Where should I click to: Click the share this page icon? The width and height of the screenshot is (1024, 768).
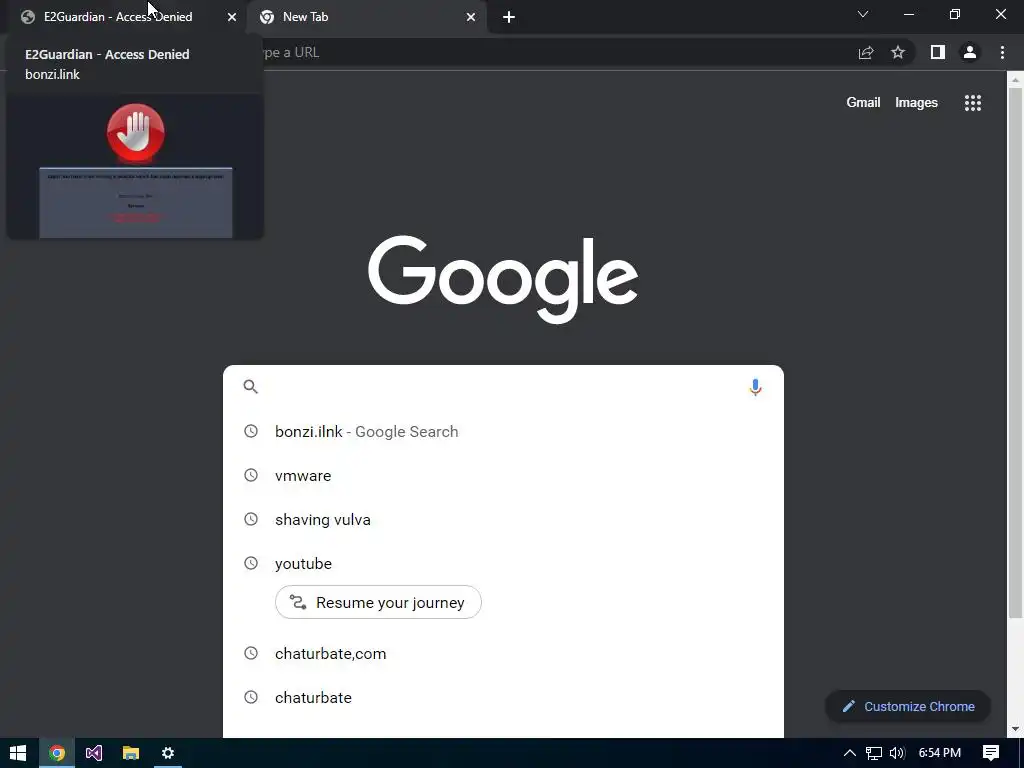click(x=866, y=52)
